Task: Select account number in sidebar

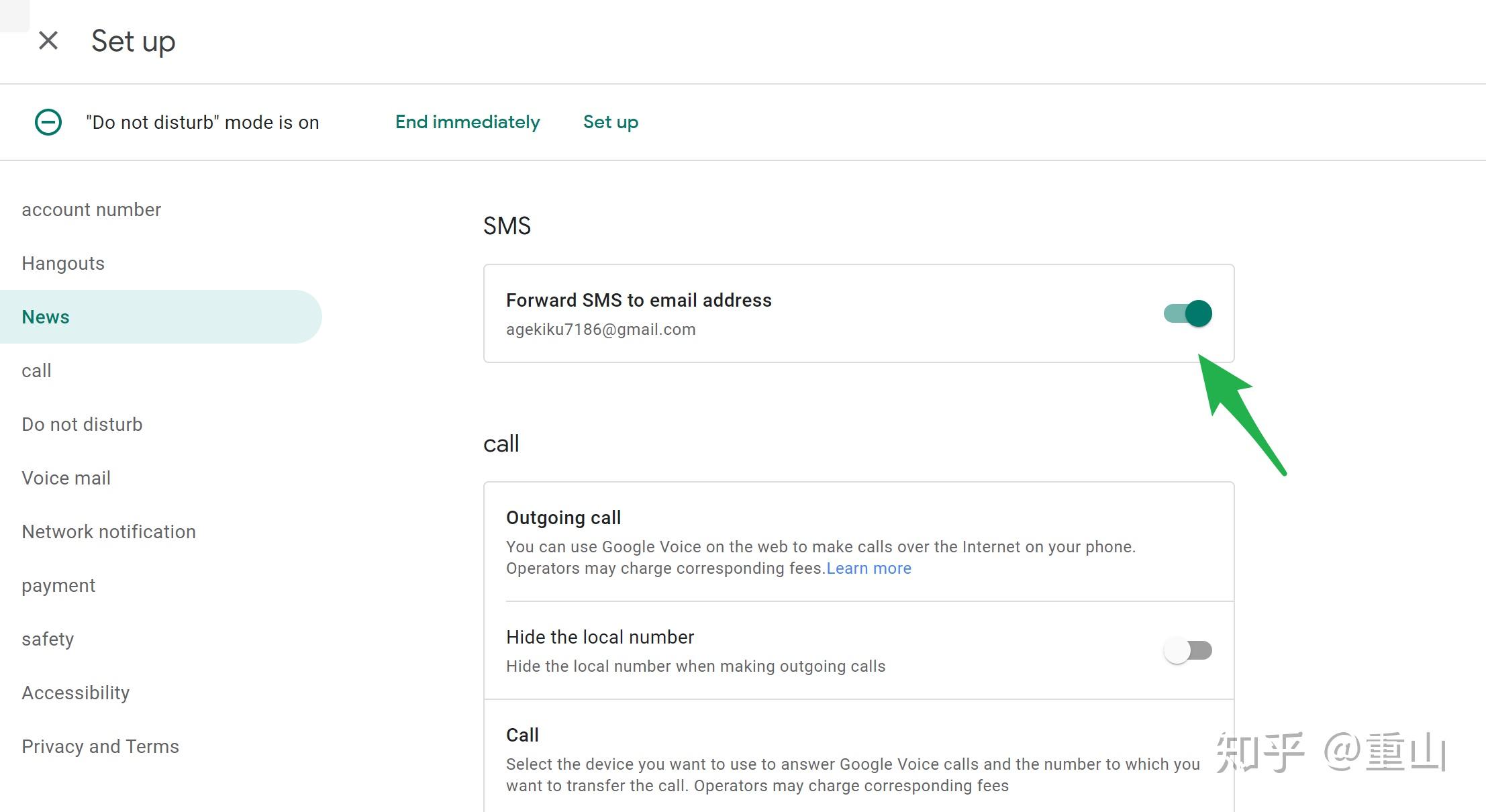Action: [91, 209]
